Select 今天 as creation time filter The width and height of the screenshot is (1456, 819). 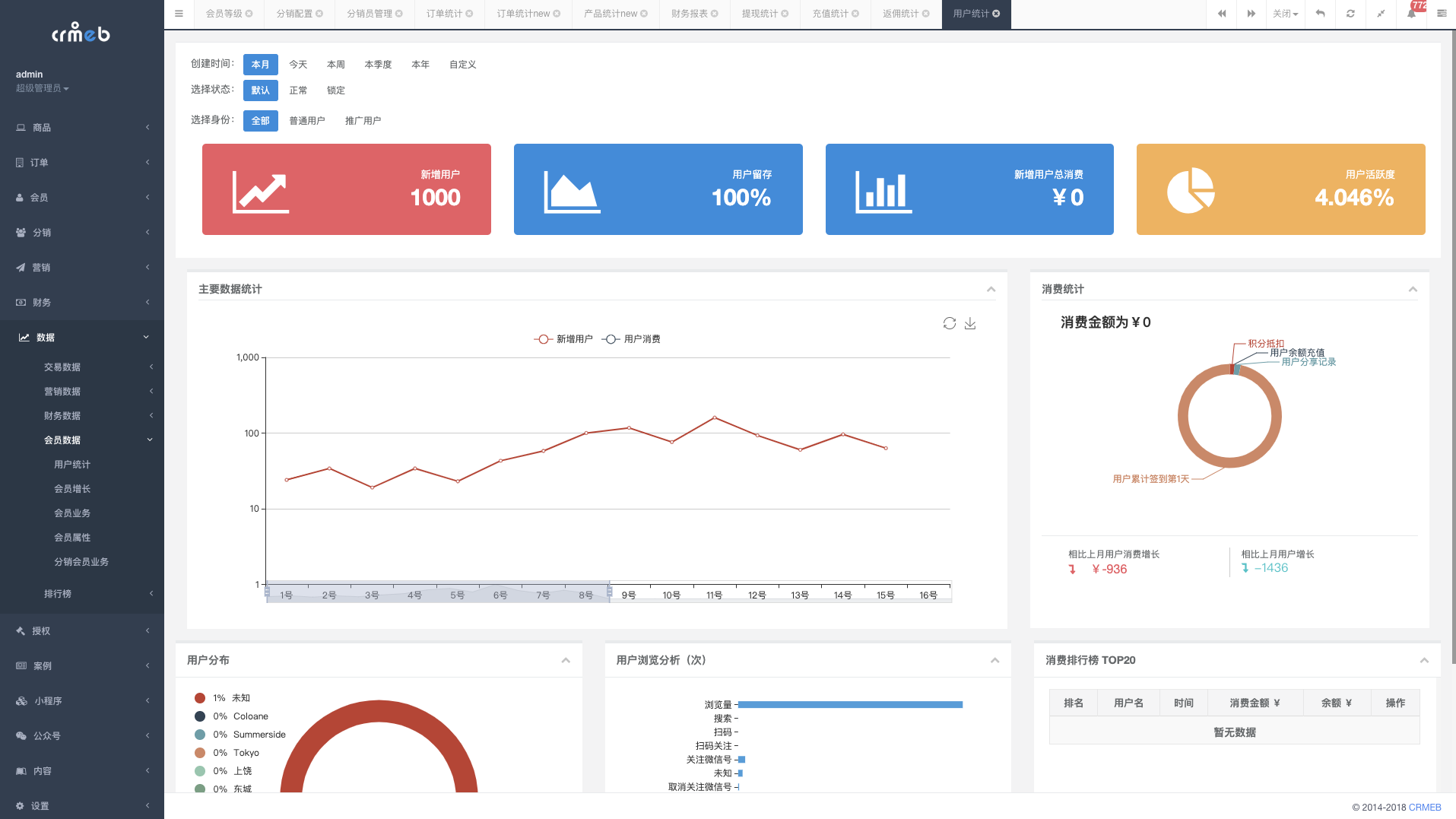point(298,64)
